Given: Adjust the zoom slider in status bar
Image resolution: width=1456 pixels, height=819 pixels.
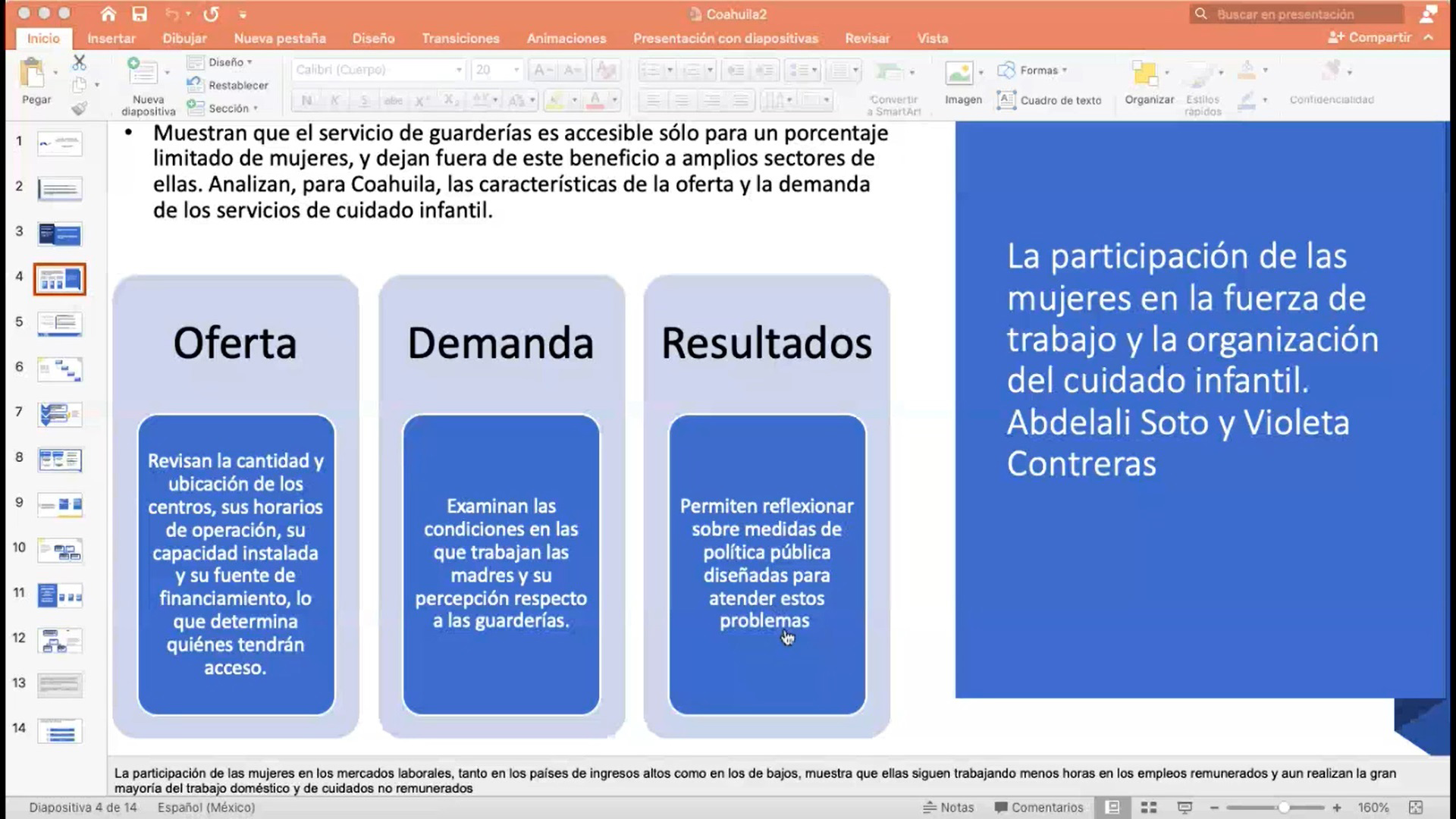Looking at the screenshot, I should click(x=1283, y=808).
